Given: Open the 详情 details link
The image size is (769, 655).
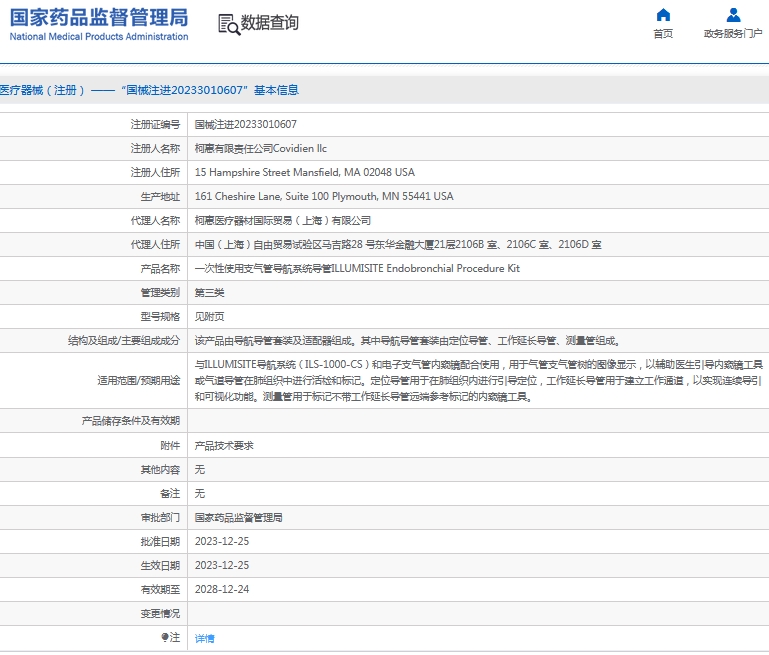Looking at the screenshot, I should point(204,638).
